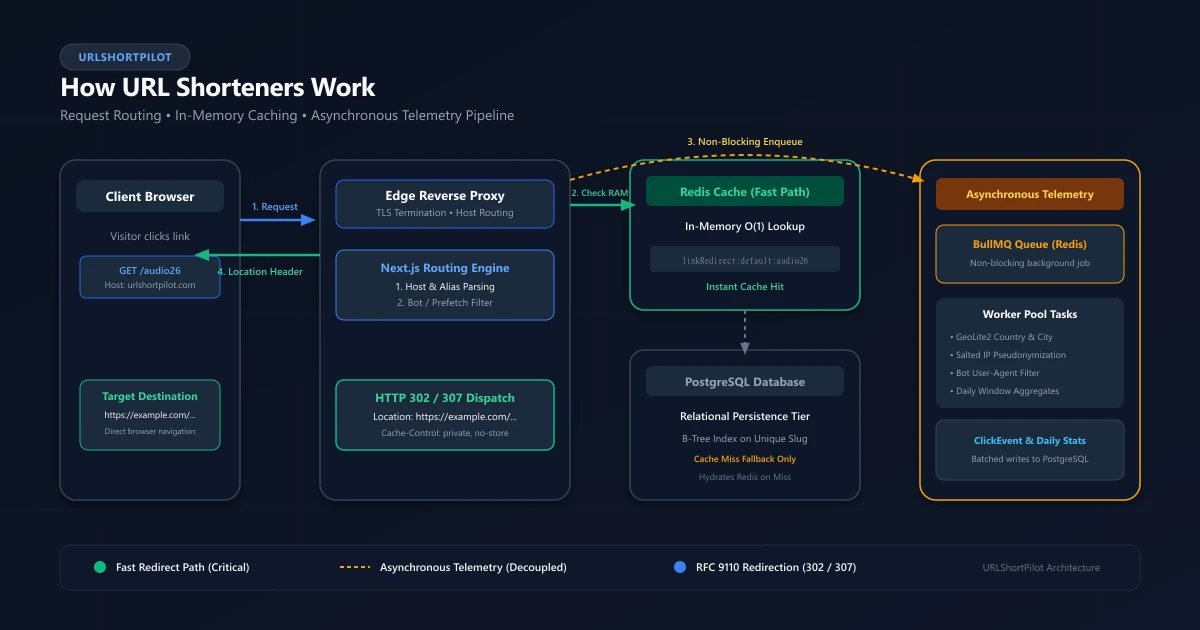The image size is (1200, 630).
Task: Click the "3. Non-Blocking Enqueue" label
Action: click(745, 142)
